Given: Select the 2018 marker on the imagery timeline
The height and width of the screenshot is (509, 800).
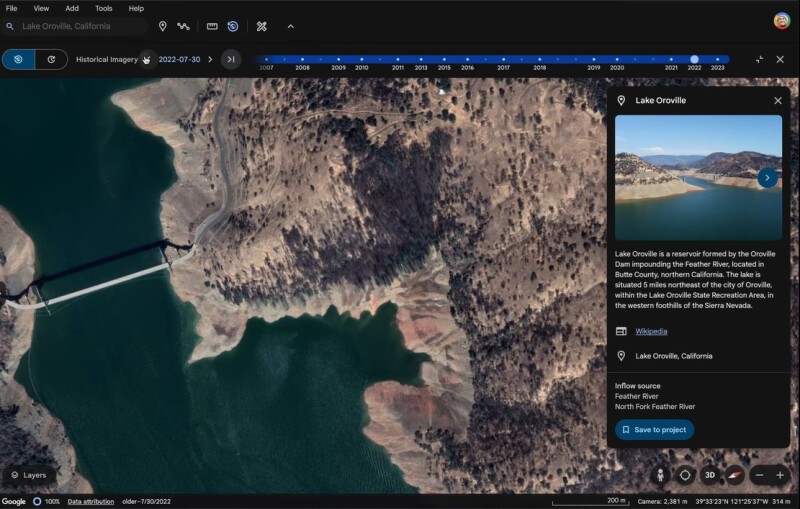Looking at the screenshot, I should [540, 60].
